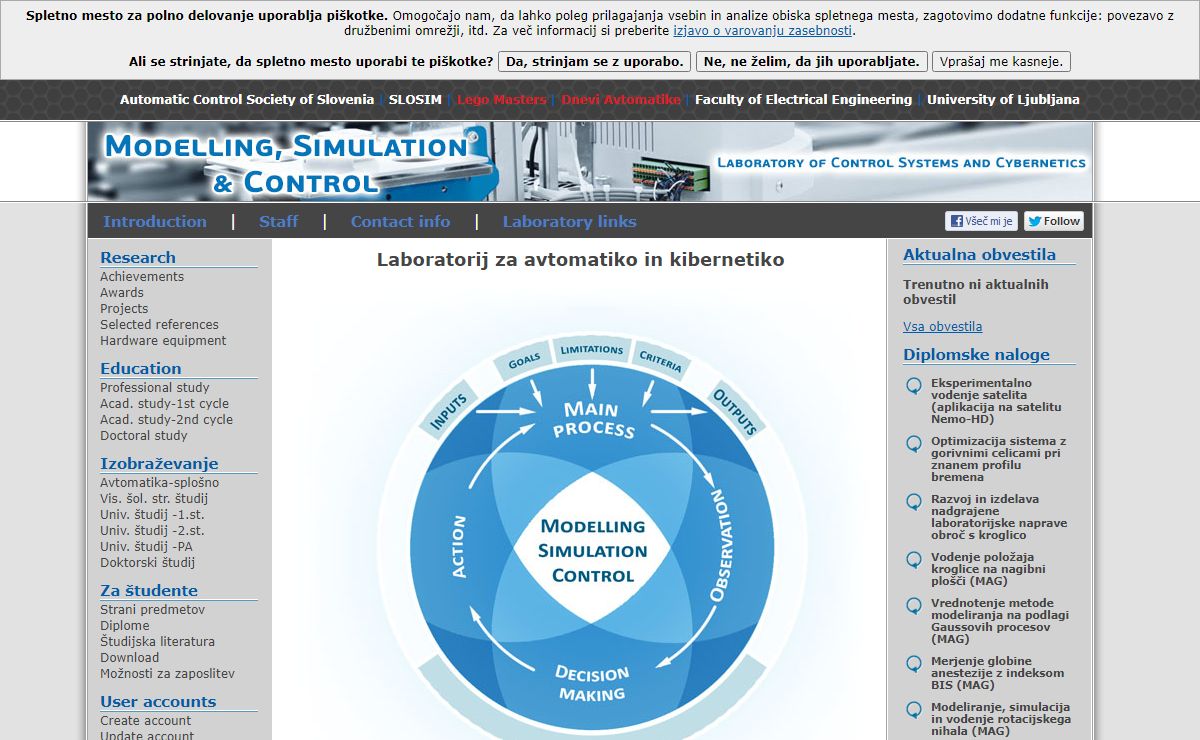
Task: Select the Contact info menu item
Action: pos(400,221)
